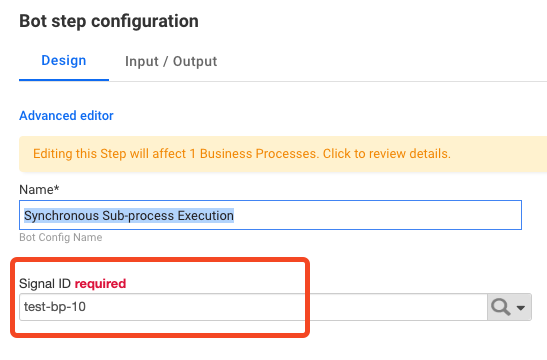Expand the Signal ID lookup dropdown arrow
This screenshot has width=547, height=360.
(521, 308)
